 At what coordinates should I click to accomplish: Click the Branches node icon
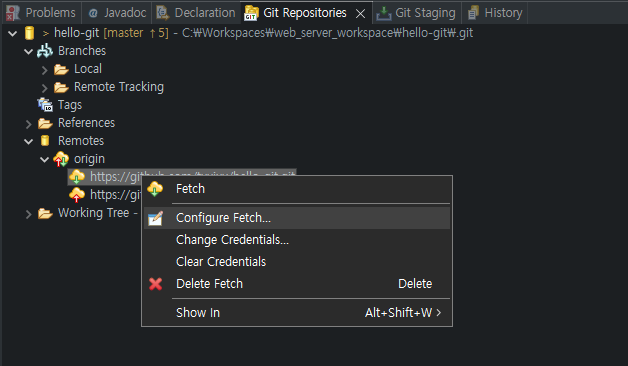coord(45,51)
